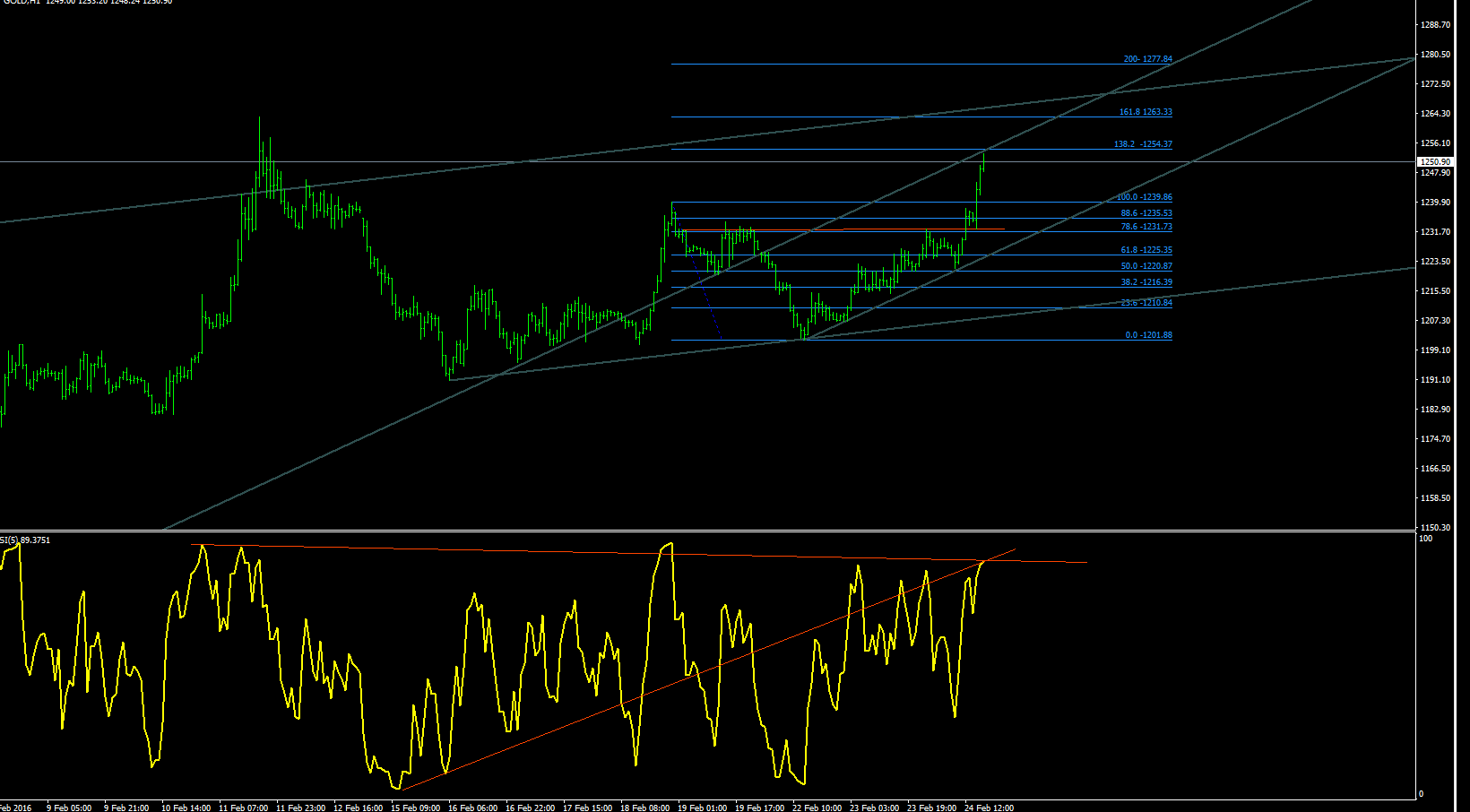Click the '88.6 -1235.53' retracement label
Screen dimensions: 1470x812
tap(1146, 213)
